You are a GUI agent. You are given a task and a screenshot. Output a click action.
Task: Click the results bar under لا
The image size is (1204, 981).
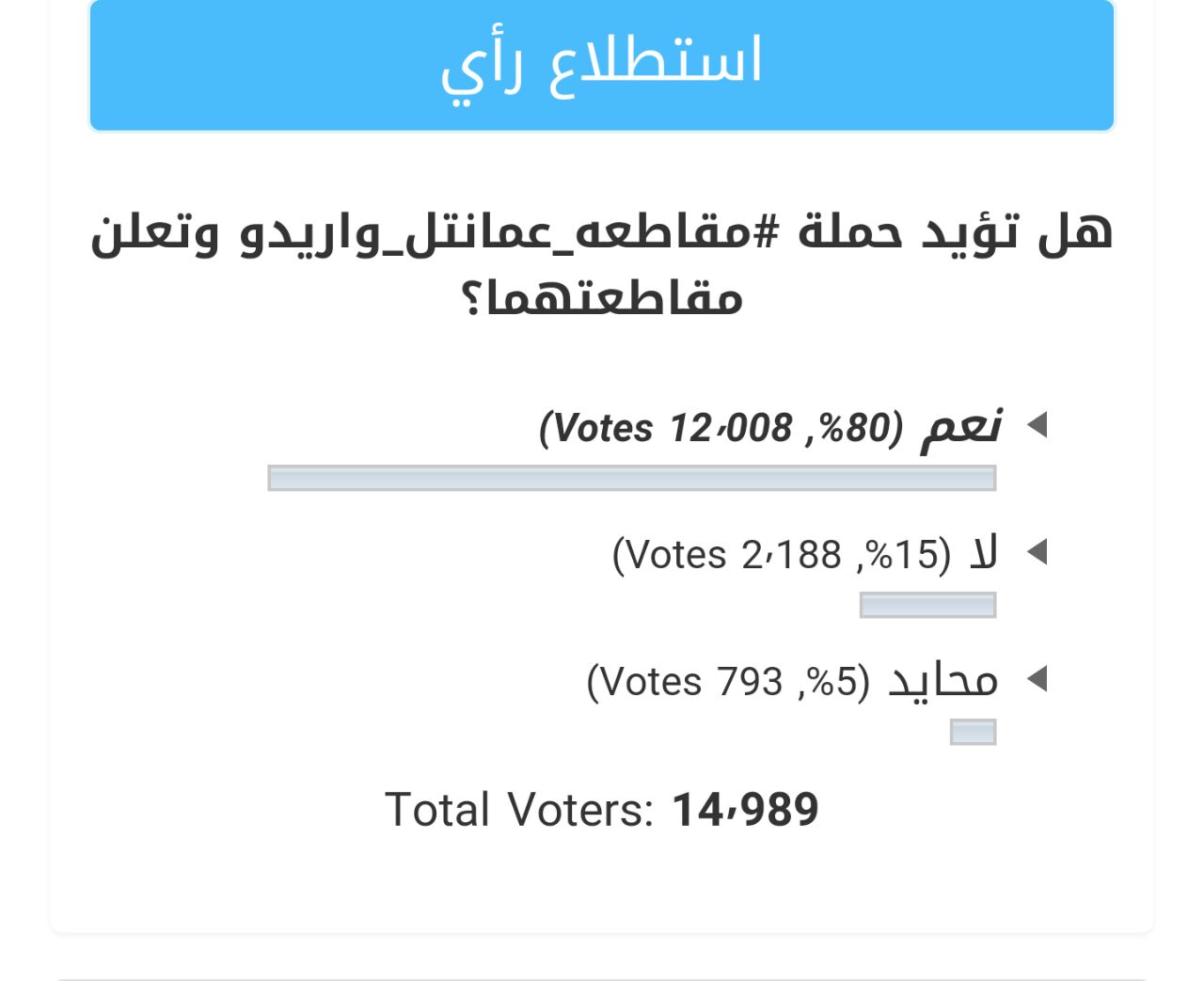927,605
